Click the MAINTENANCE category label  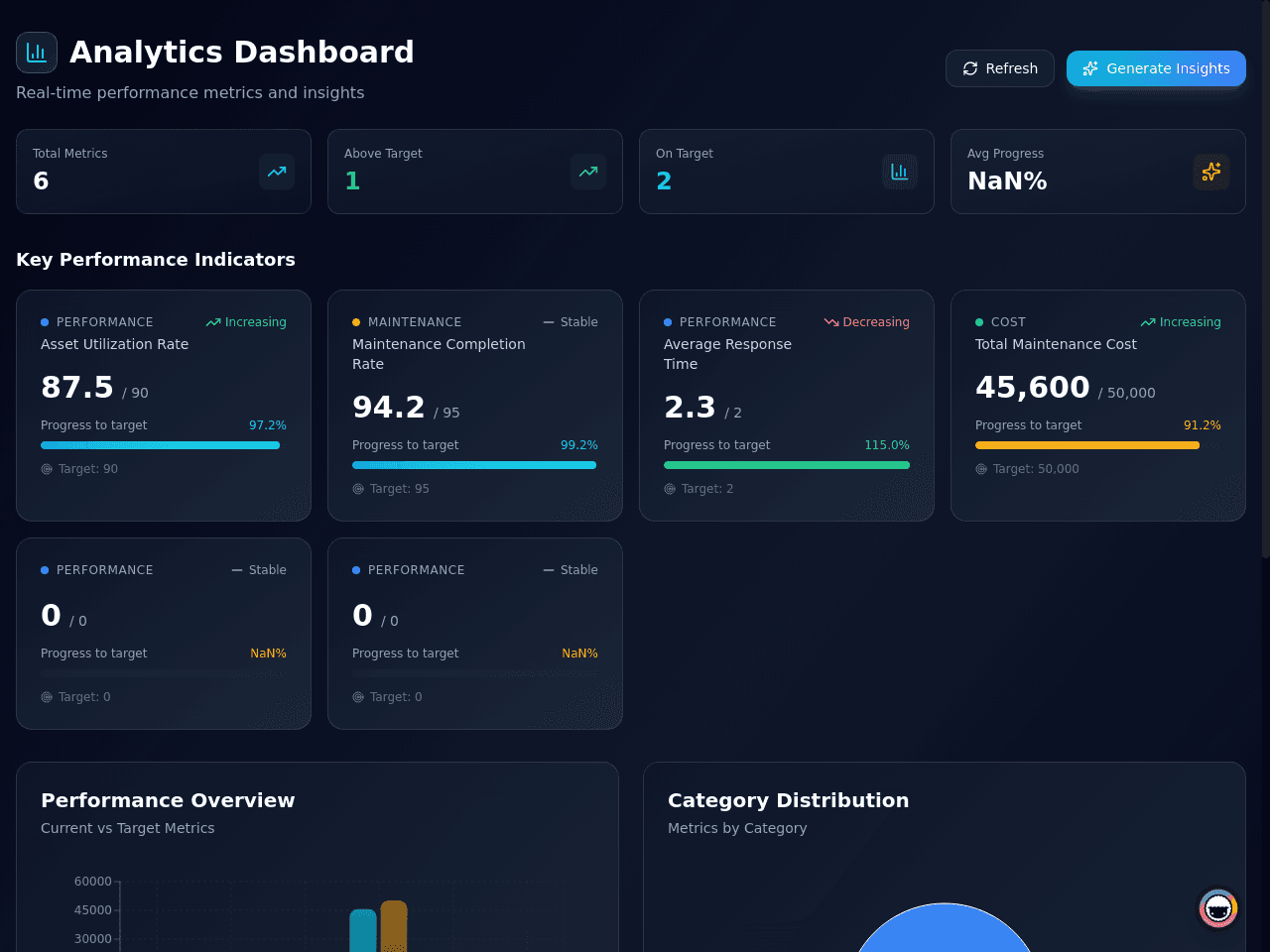pos(415,322)
